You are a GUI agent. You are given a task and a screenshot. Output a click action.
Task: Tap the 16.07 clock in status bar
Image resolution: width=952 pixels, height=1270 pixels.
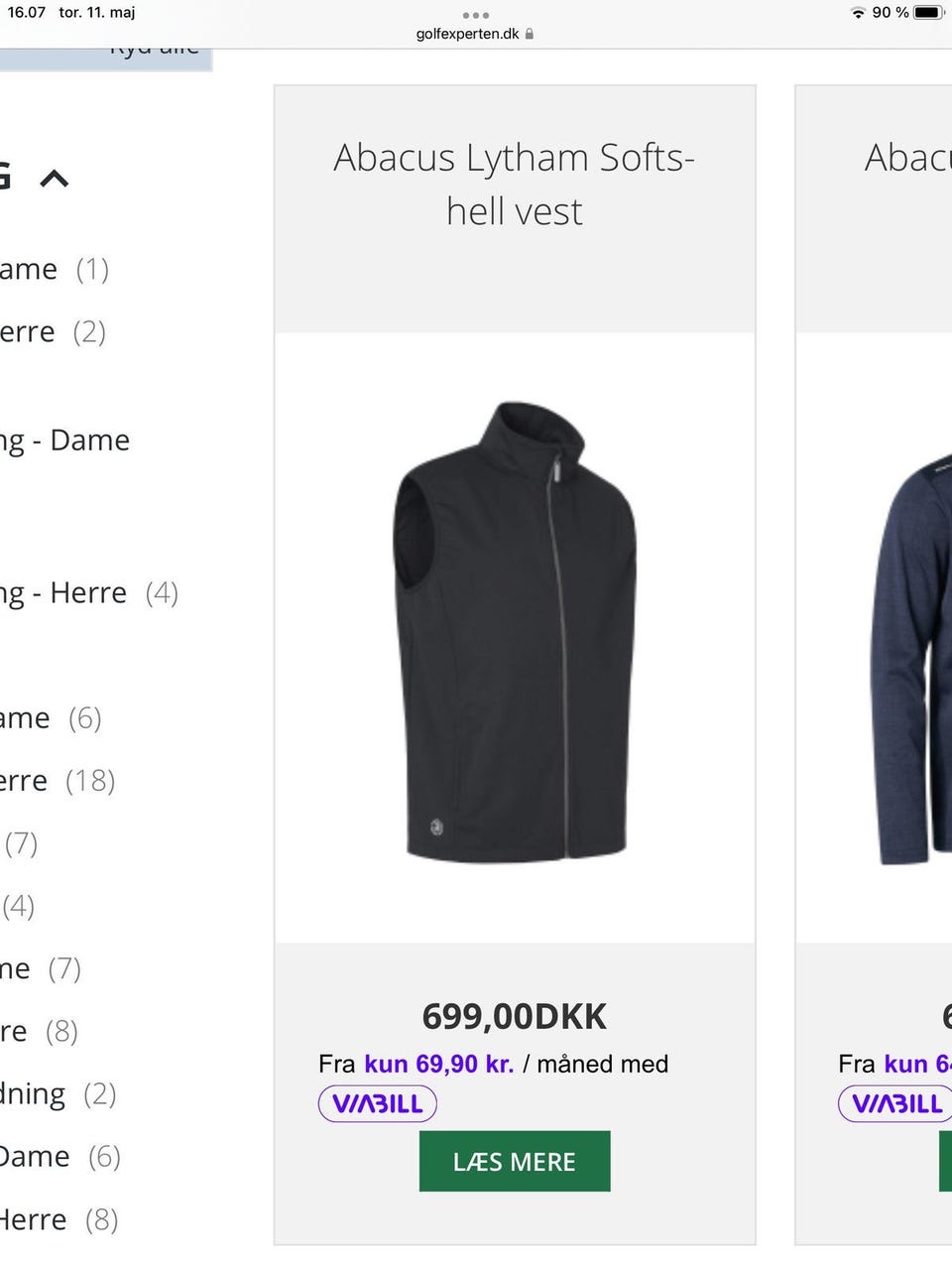coord(27,13)
